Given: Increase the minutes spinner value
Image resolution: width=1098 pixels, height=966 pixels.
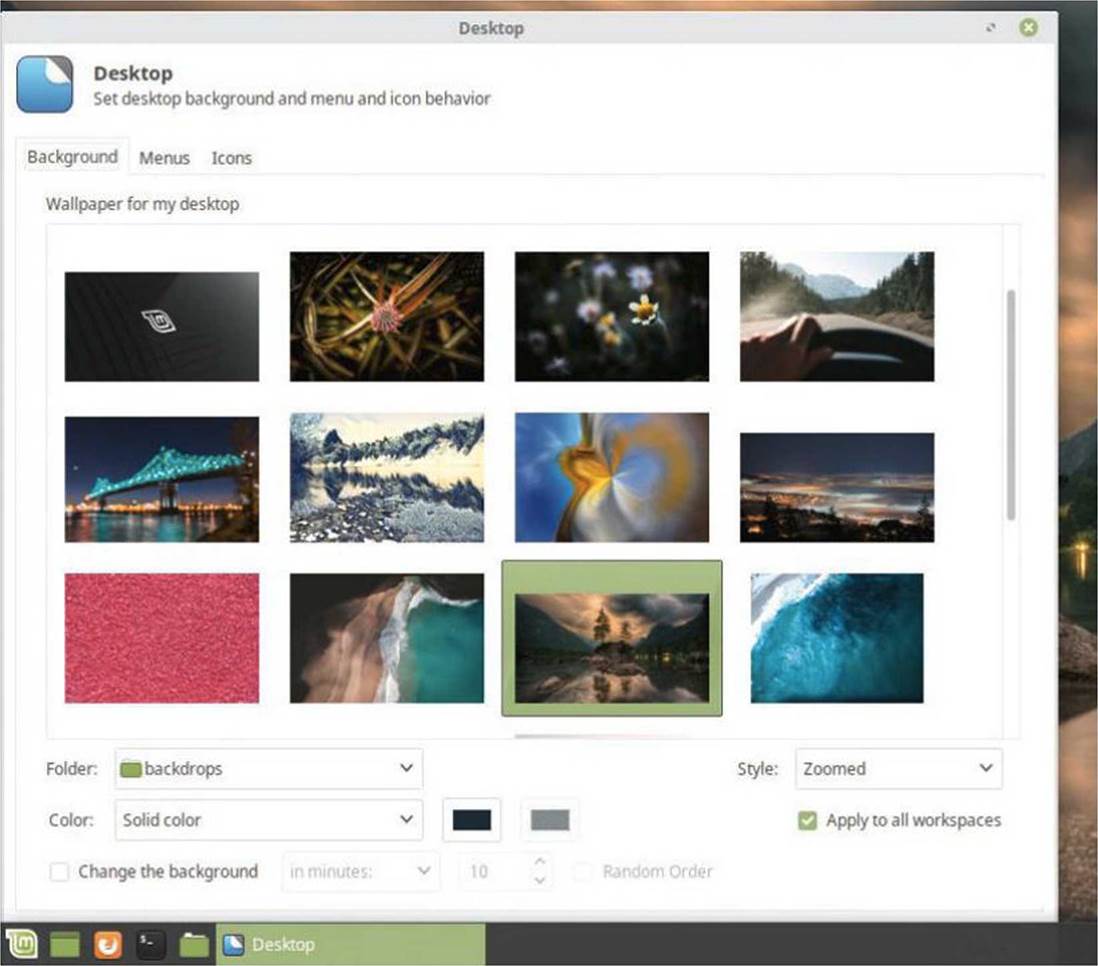Looking at the screenshot, I should pos(539,862).
